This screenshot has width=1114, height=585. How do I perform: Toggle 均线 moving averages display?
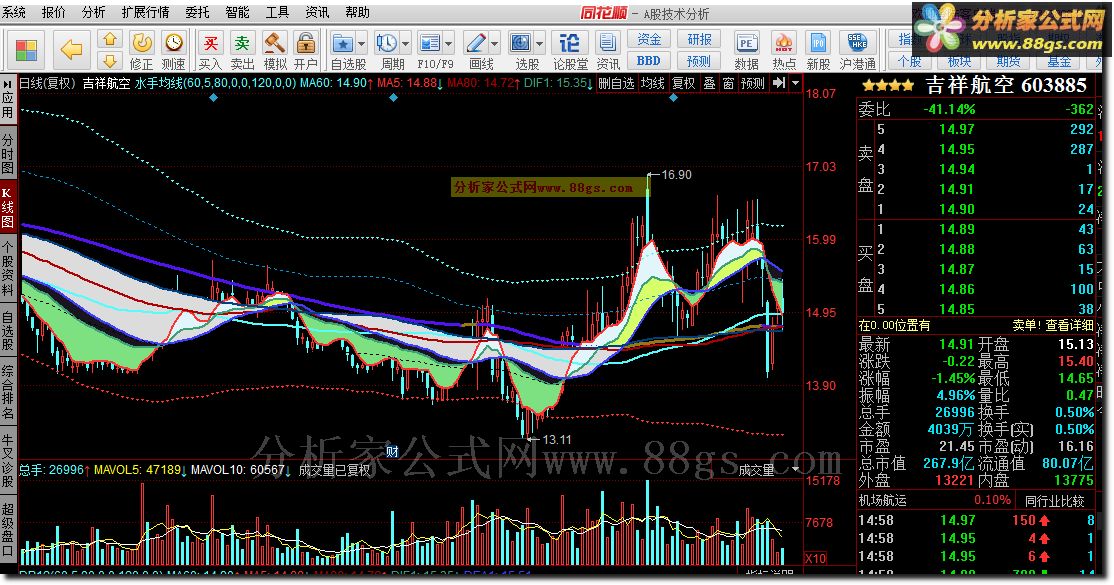pos(653,83)
